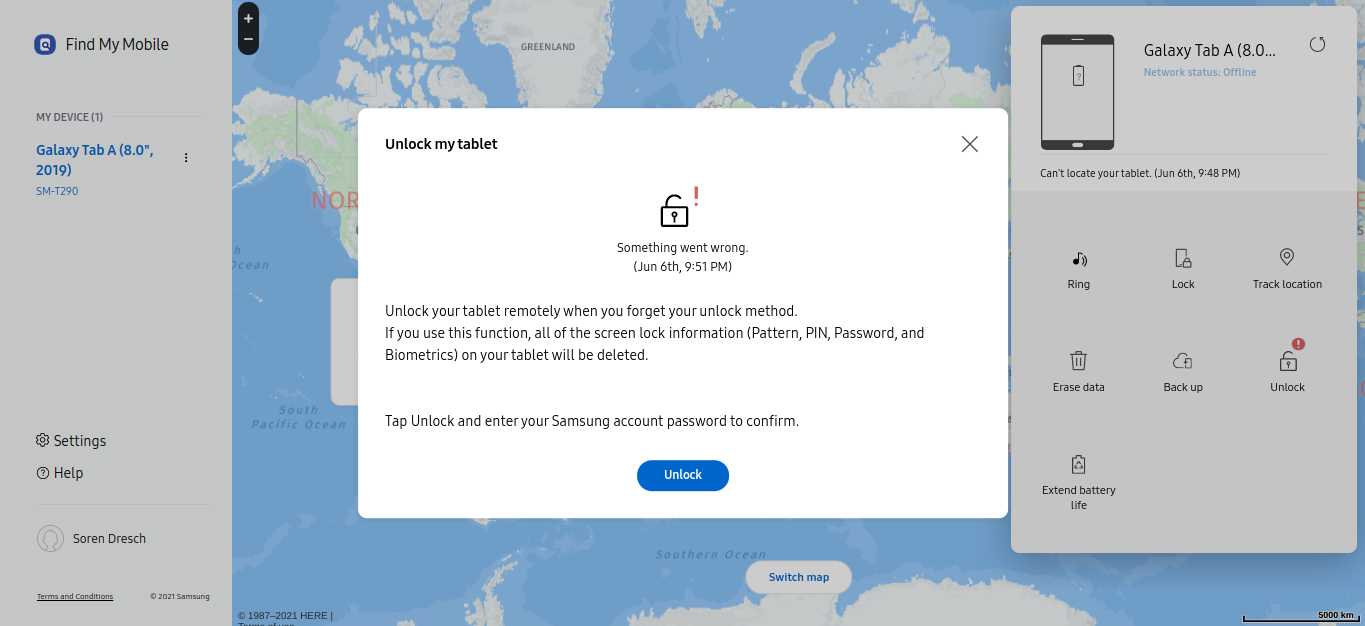Image resolution: width=1365 pixels, height=626 pixels.
Task: Select the Unlock icon with notification badge
Action: point(1286,371)
